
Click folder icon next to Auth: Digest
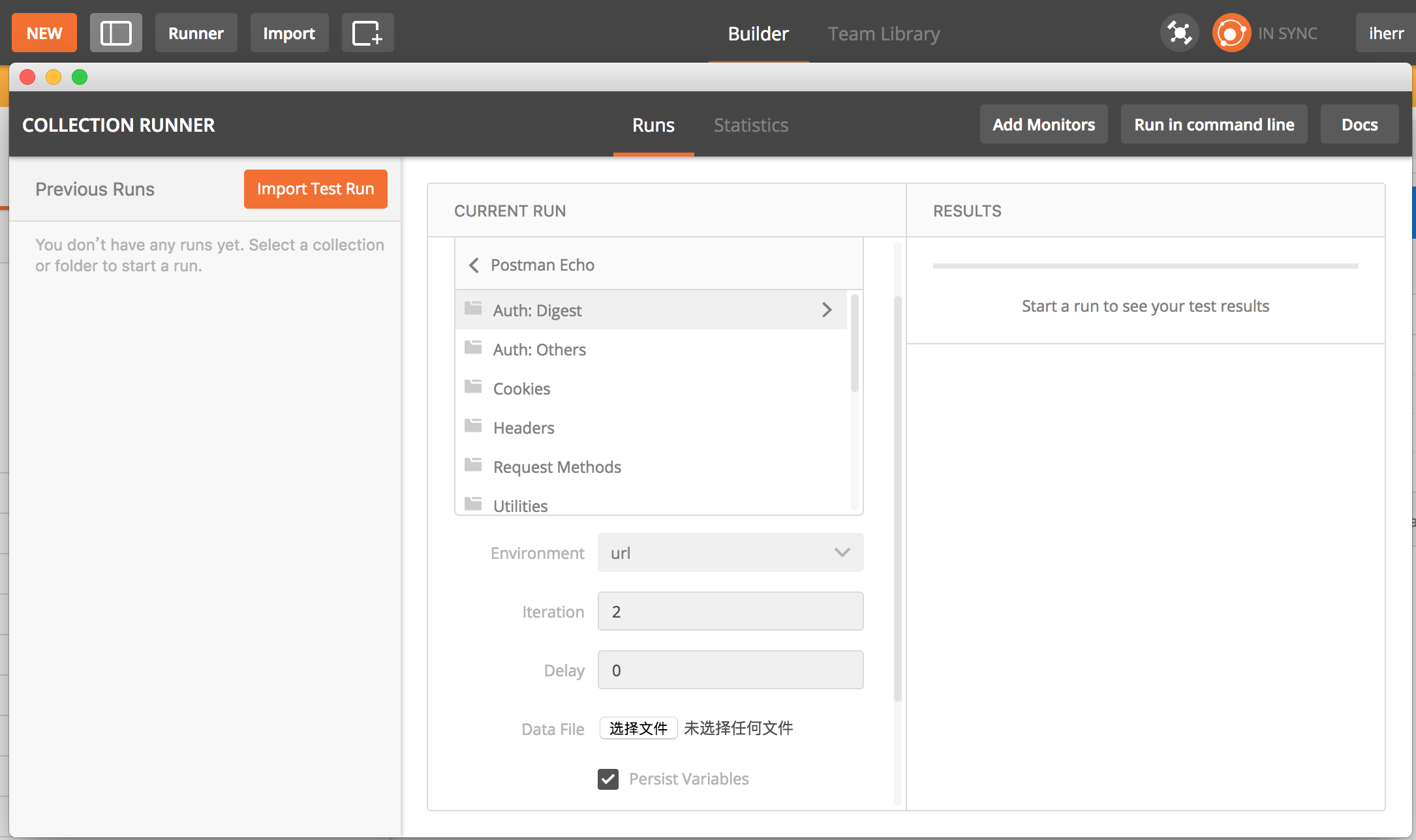[x=473, y=308]
